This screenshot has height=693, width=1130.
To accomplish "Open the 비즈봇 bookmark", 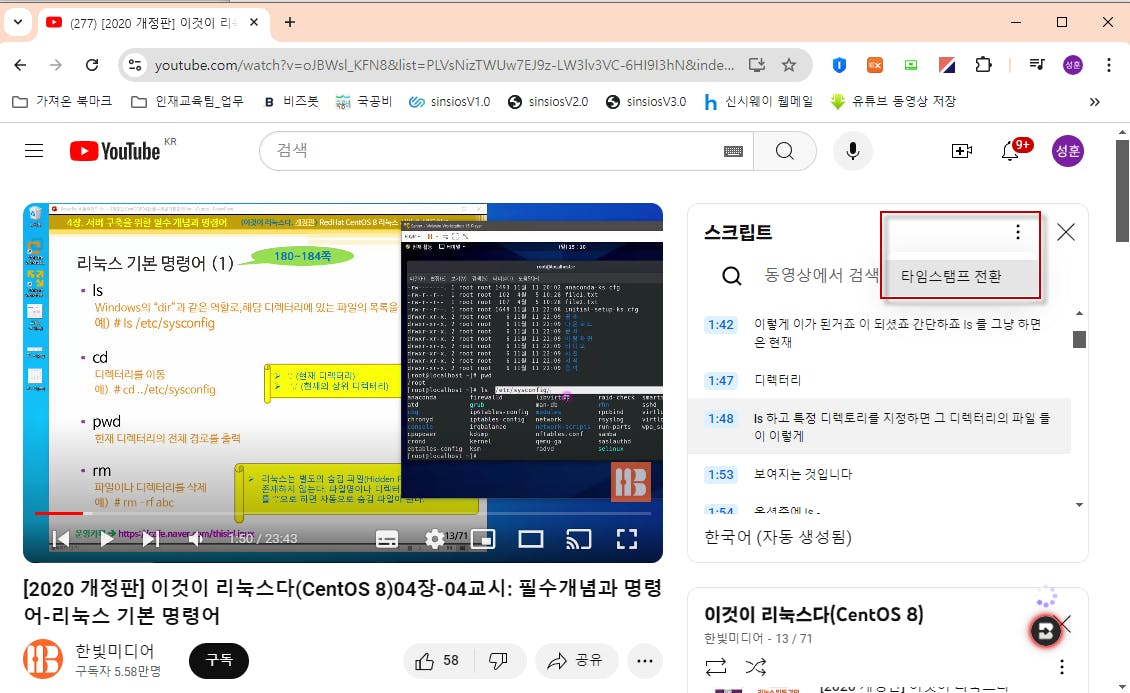I will 291,102.
